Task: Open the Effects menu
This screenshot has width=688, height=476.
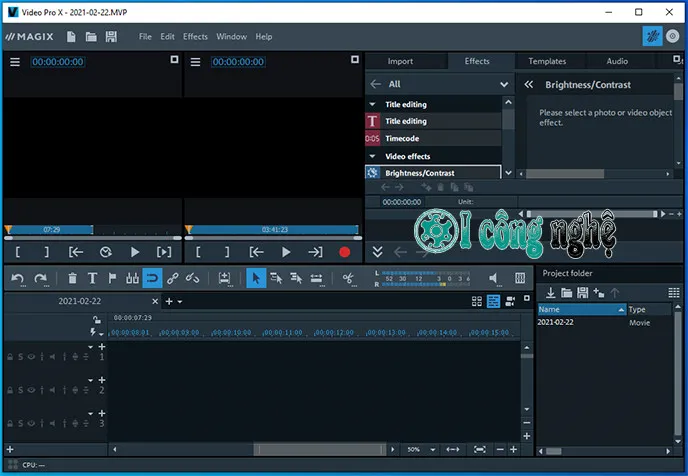Action: point(195,37)
